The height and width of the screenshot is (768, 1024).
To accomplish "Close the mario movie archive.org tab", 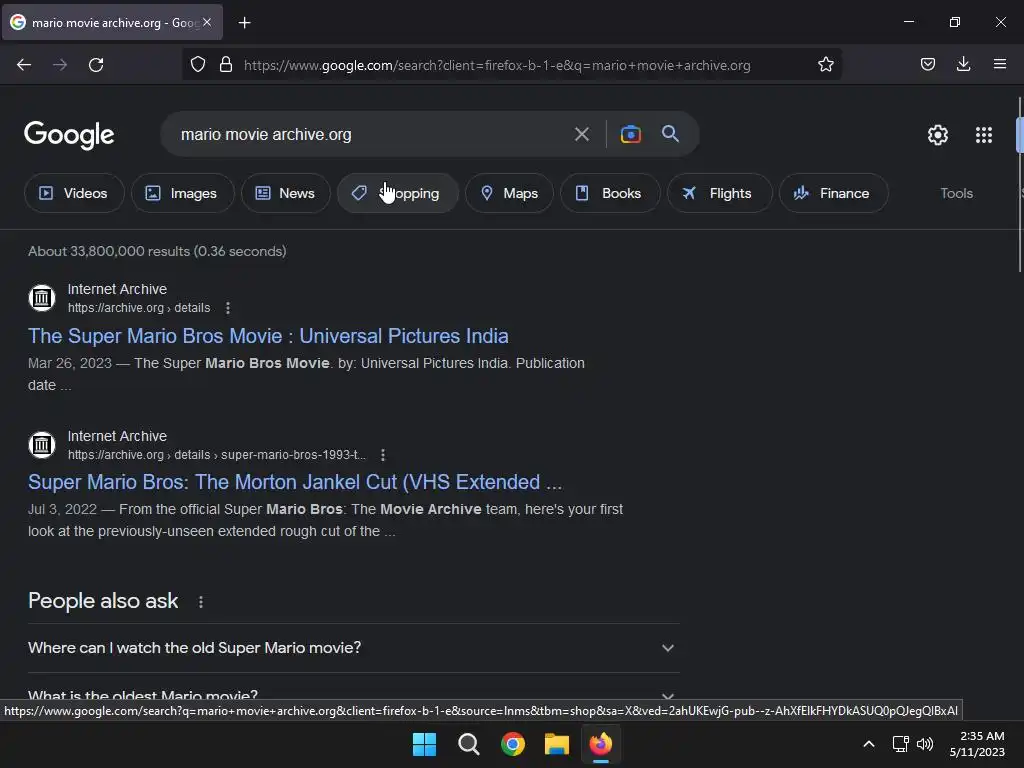I will click(x=207, y=22).
